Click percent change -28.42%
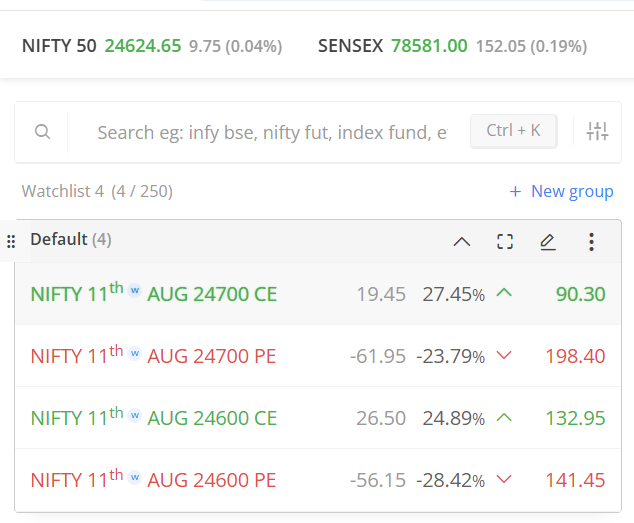This screenshot has width=634, height=523. click(450, 481)
